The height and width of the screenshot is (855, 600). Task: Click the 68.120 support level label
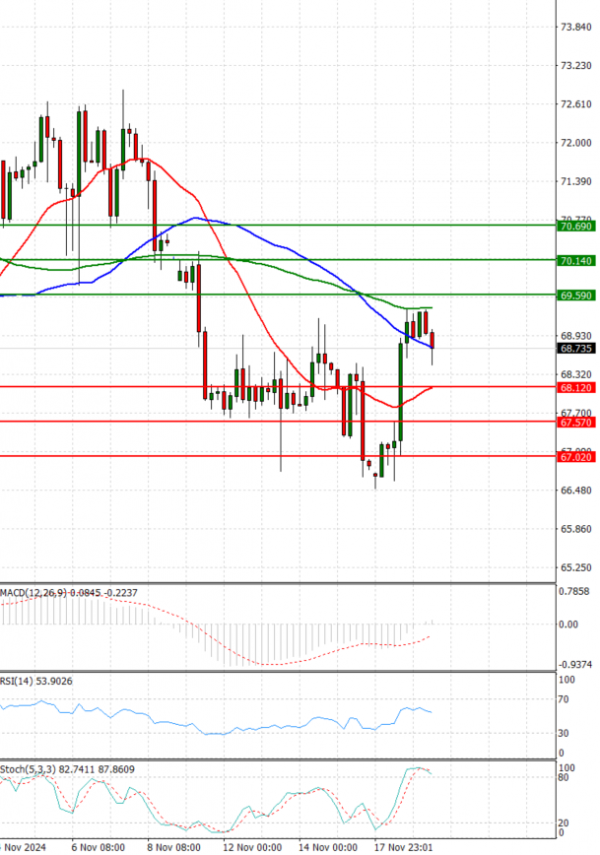[575, 387]
